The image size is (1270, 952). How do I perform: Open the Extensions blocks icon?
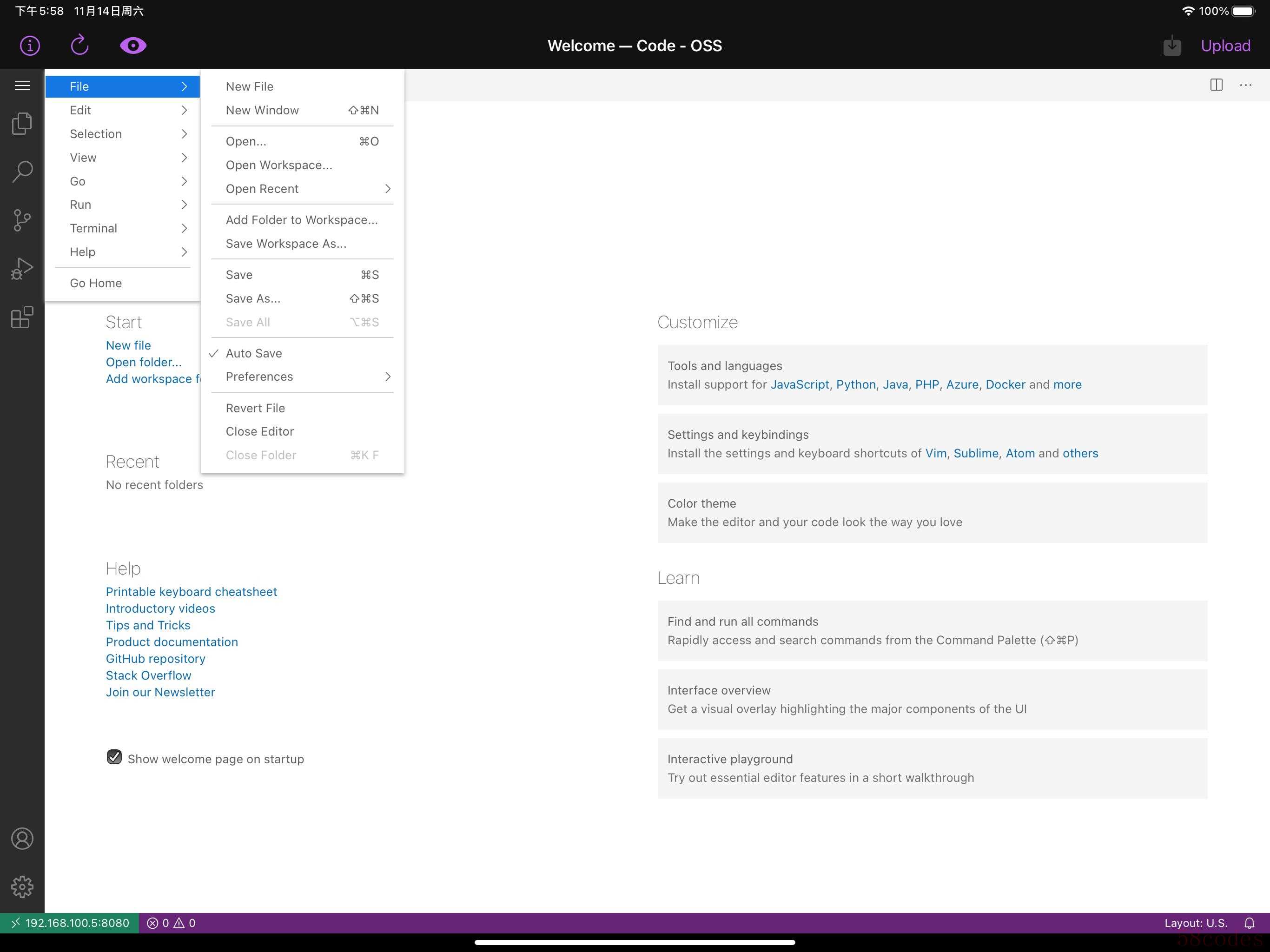point(22,317)
